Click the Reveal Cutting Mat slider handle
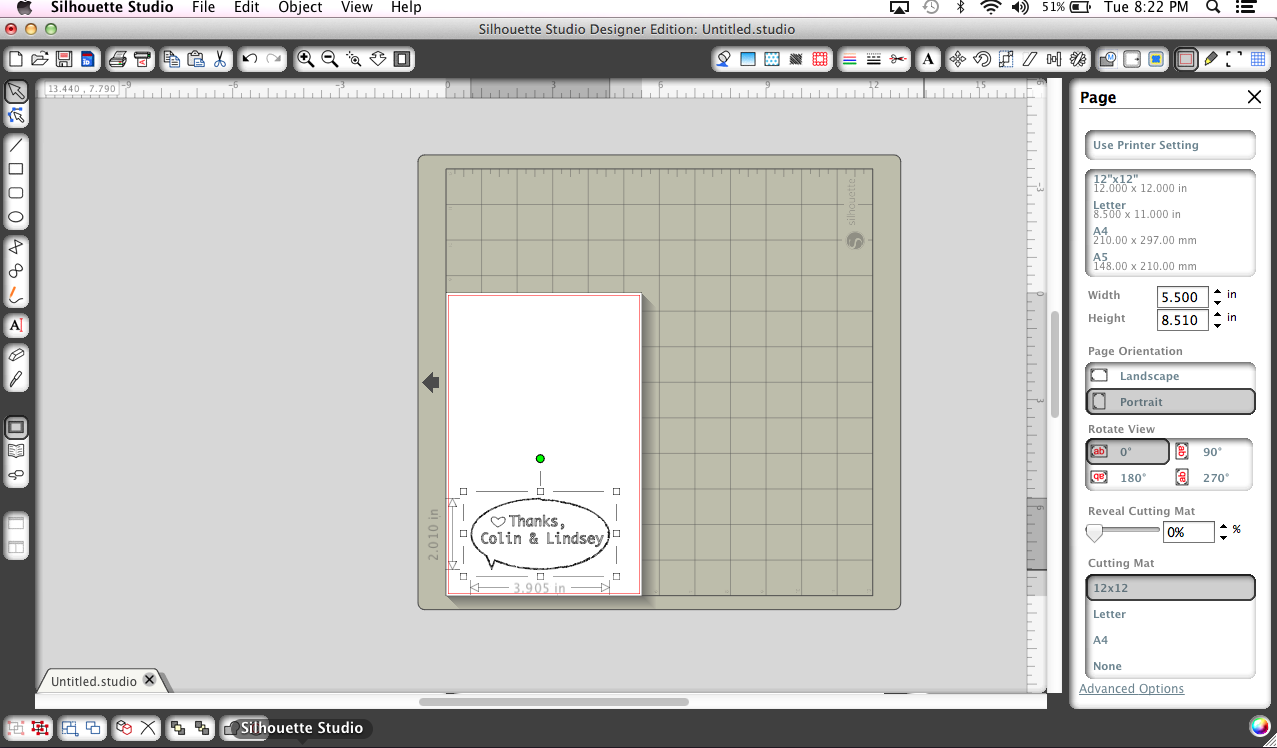The width and height of the screenshot is (1277, 748). (1095, 532)
